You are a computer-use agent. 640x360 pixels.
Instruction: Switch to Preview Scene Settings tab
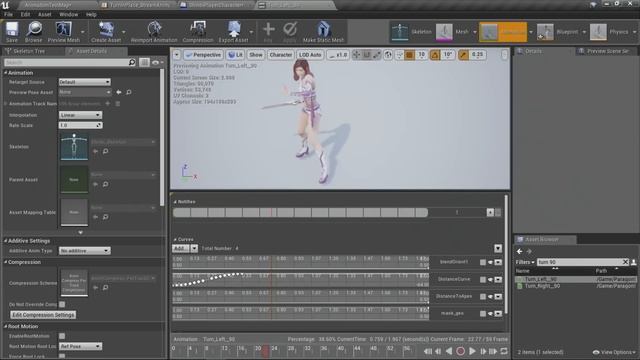(606, 51)
